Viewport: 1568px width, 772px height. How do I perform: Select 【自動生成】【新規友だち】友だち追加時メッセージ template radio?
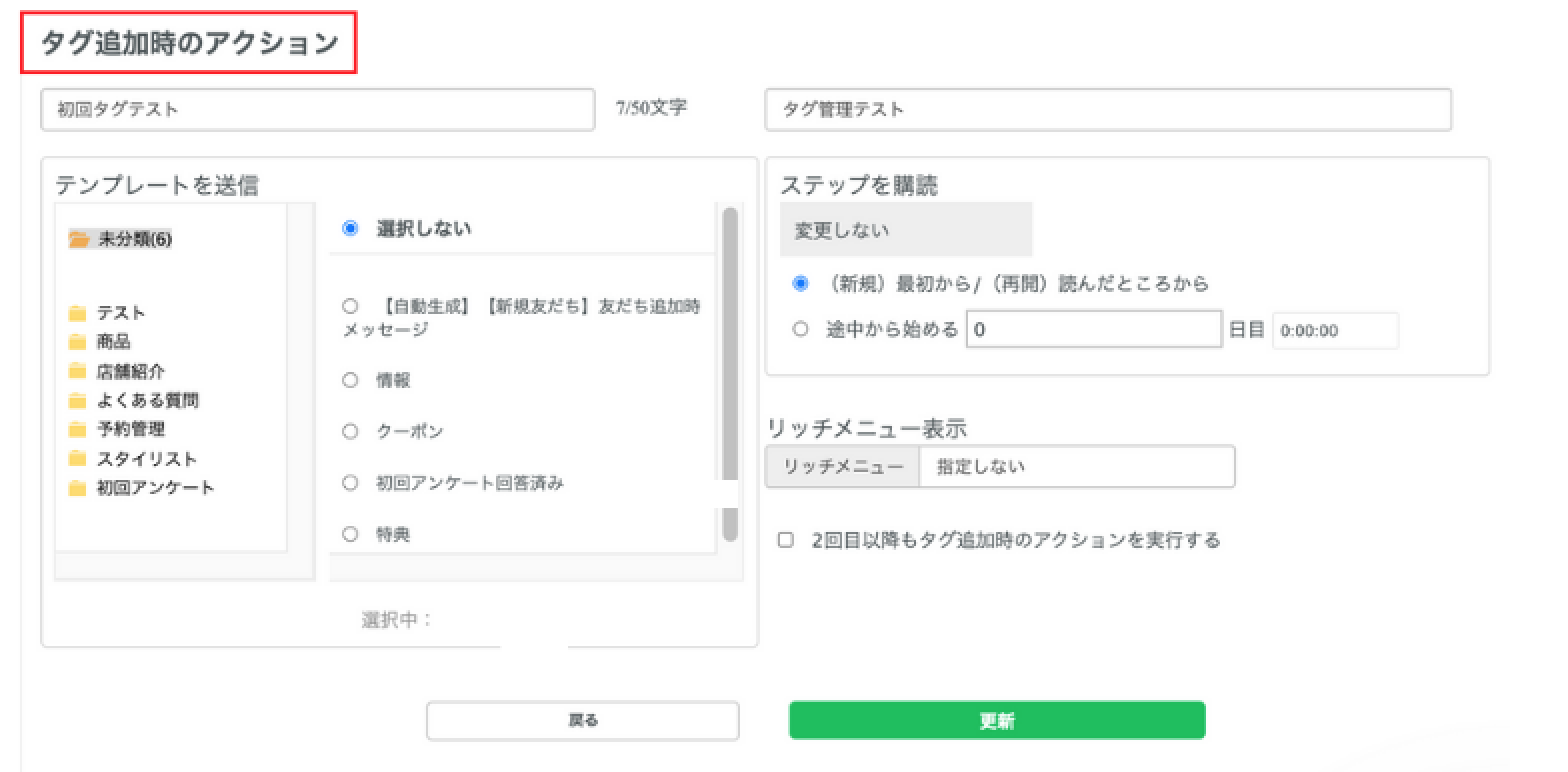[x=350, y=306]
